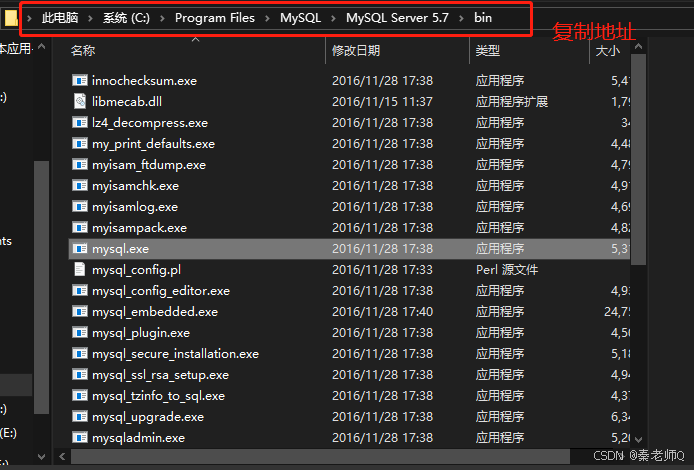694x470 pixels.
Task: Click the navigation pane scrollbar thumb
Action: coord(41,288)
